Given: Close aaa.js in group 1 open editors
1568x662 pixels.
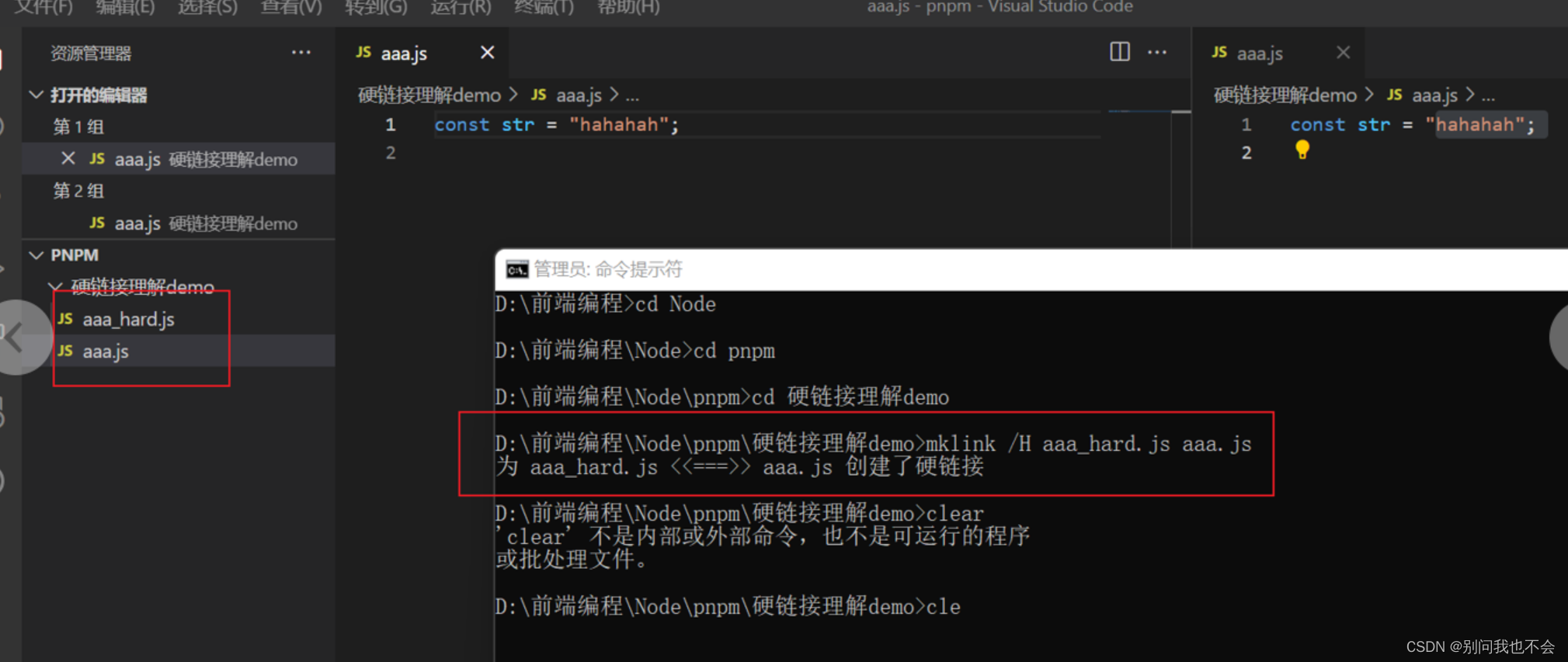Looking at the screenshot, I should [68, 158].
